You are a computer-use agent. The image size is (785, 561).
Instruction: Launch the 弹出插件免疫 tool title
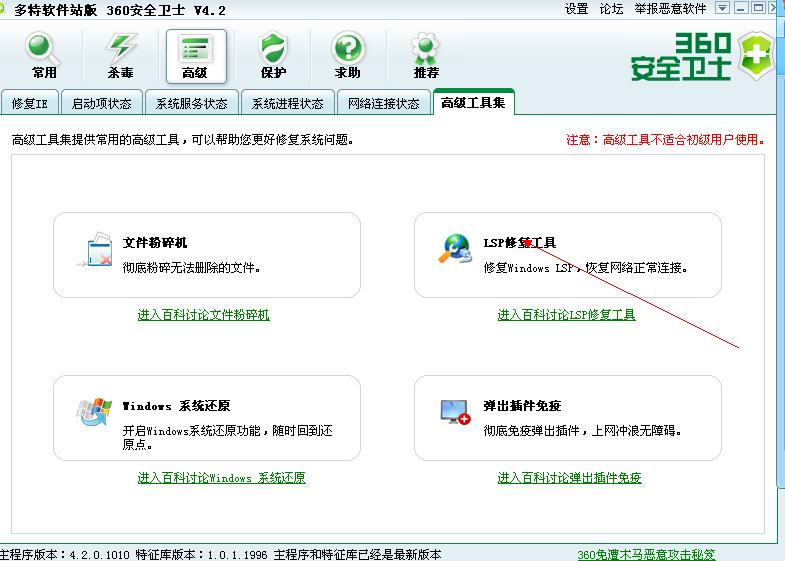coord(522,406)
